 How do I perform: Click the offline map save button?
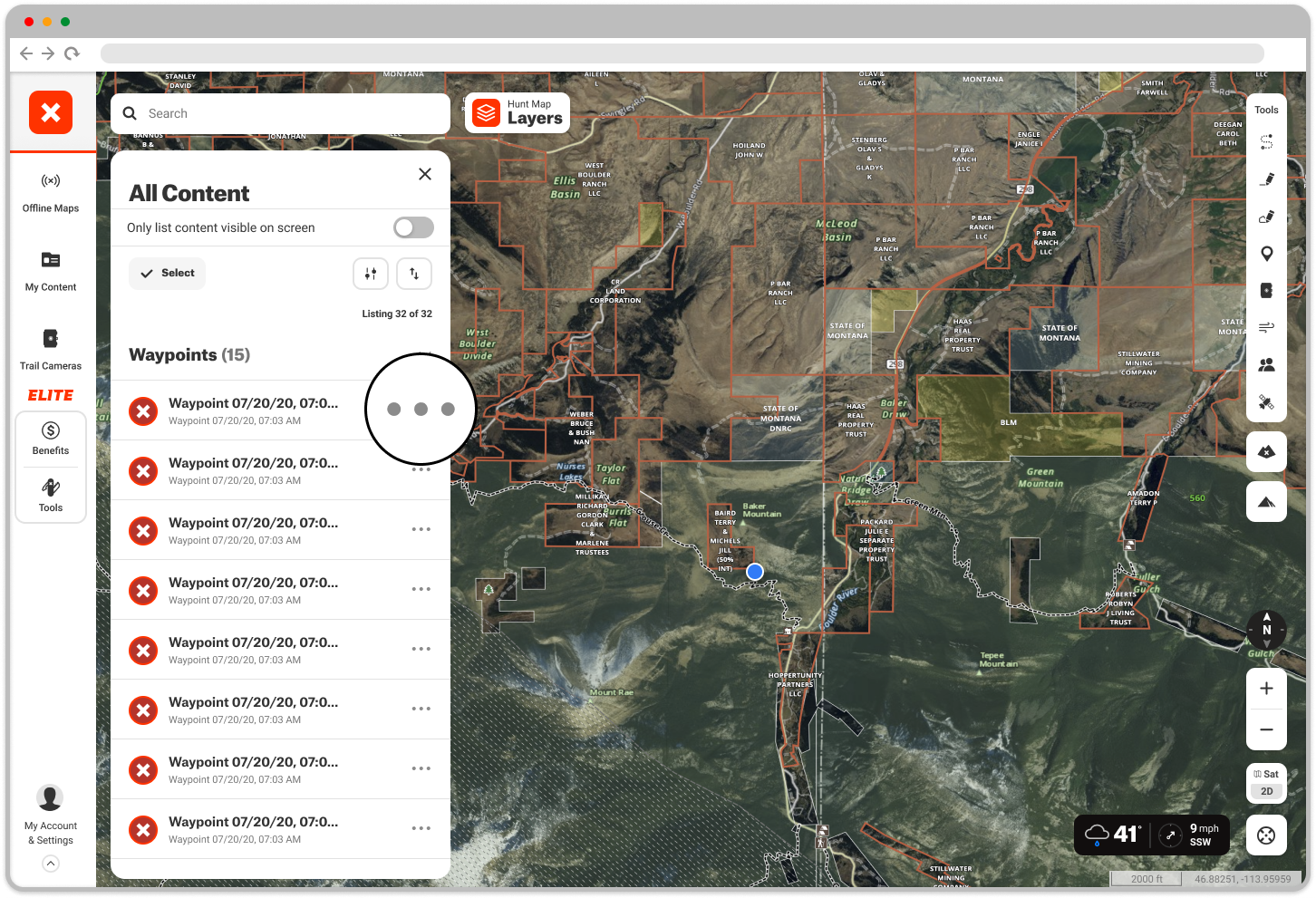[x=1267, y=451]
